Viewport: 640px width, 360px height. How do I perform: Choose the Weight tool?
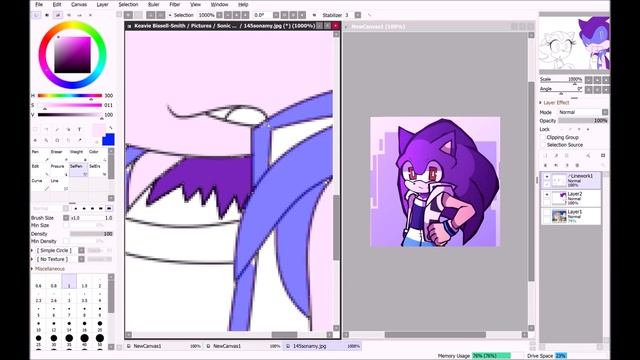click(x=77, y=155)
